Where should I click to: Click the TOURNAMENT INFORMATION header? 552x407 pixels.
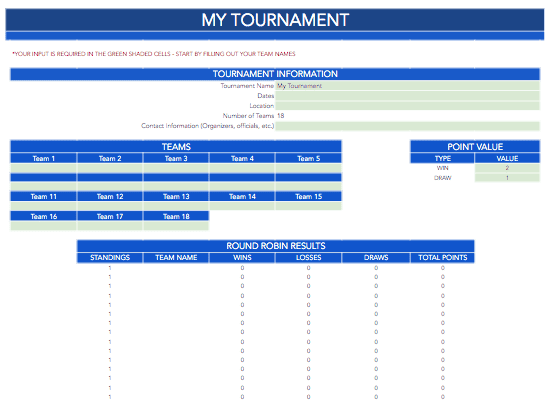click(x=275, y=74)
